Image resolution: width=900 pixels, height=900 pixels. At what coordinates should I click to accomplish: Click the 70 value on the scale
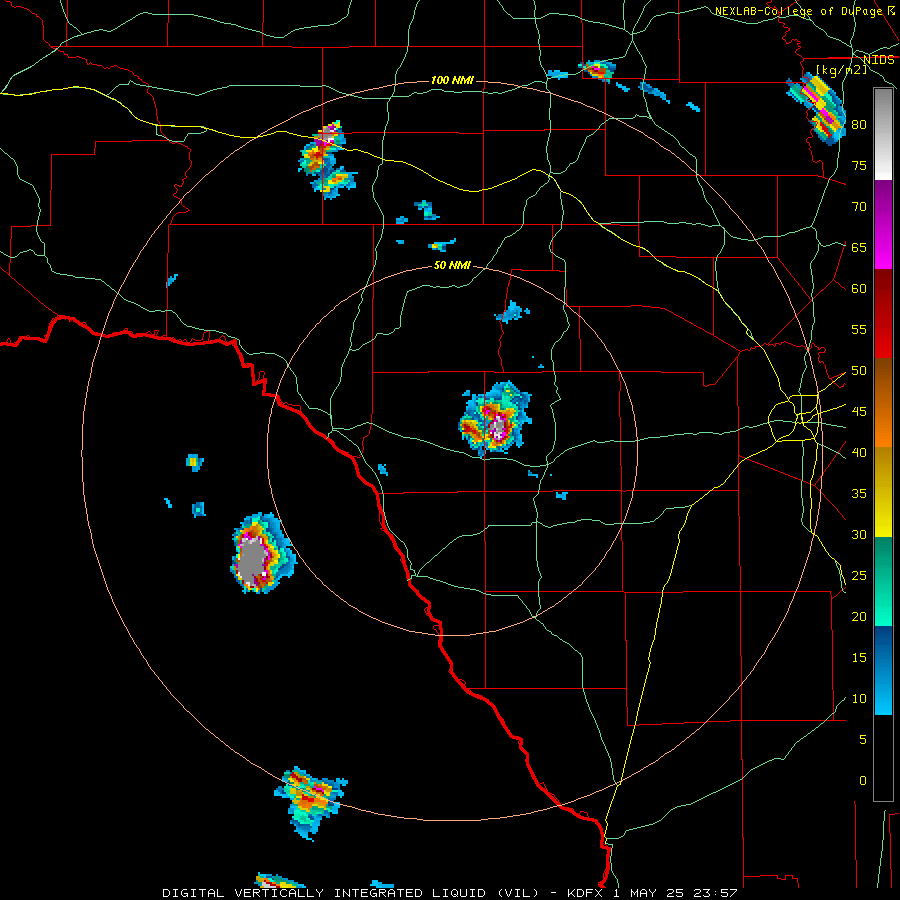pyautogui.click(x=859, y=207)
